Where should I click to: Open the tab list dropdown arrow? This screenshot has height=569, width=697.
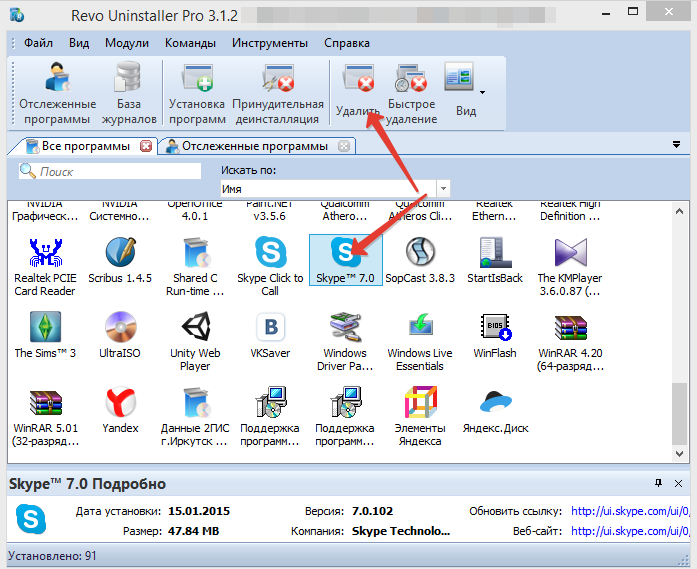tap(676, 144)
